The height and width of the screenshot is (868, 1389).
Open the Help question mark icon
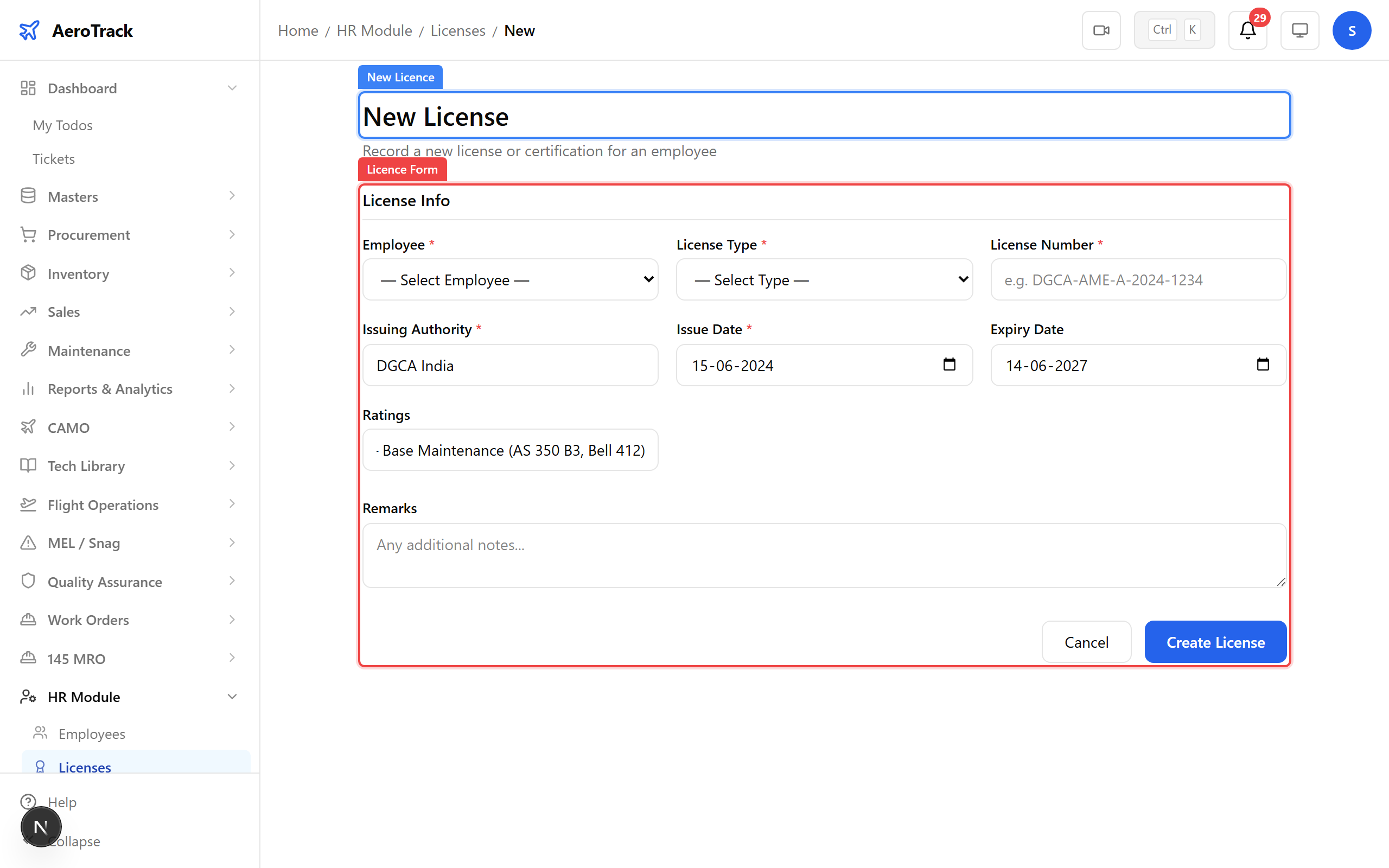pos(28,801)
